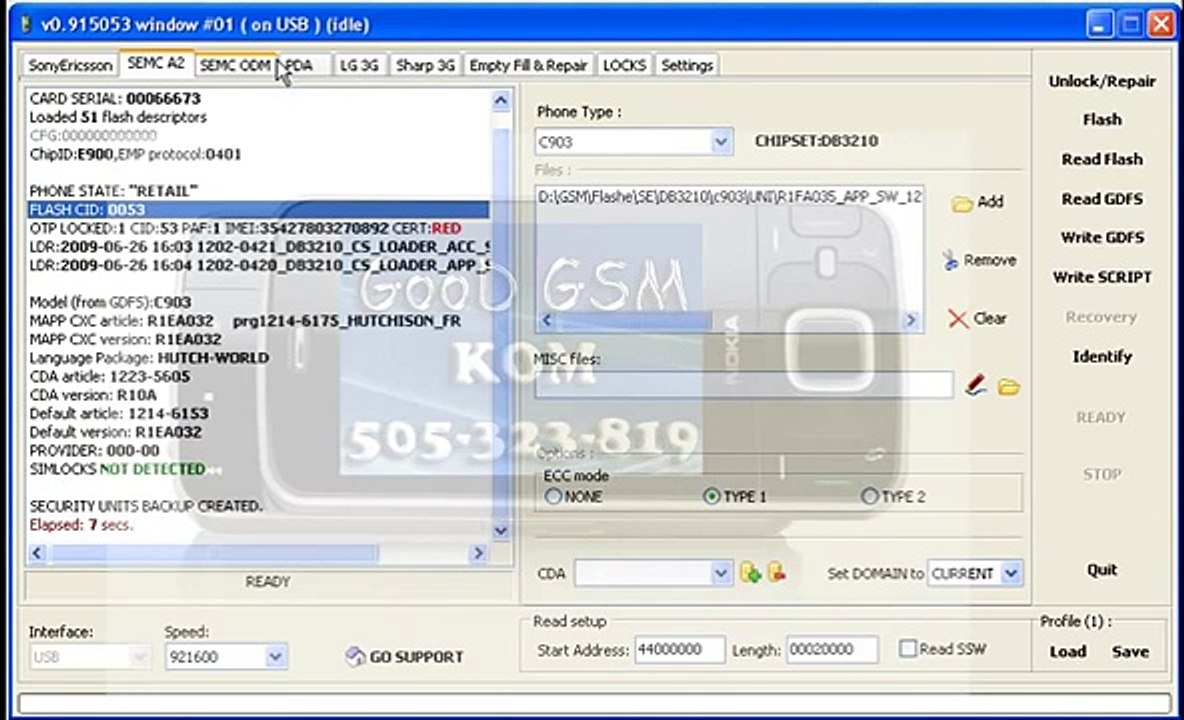Click the log horizontal scroll left arrow
Image resolution: width=1184 pixels, height=720 pixels.
tap(37, 554)
